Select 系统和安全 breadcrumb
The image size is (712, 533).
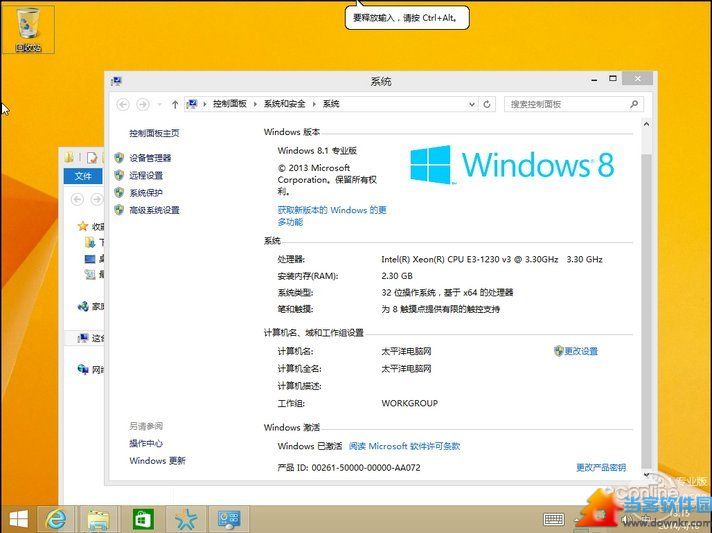(x=284, y=104)
